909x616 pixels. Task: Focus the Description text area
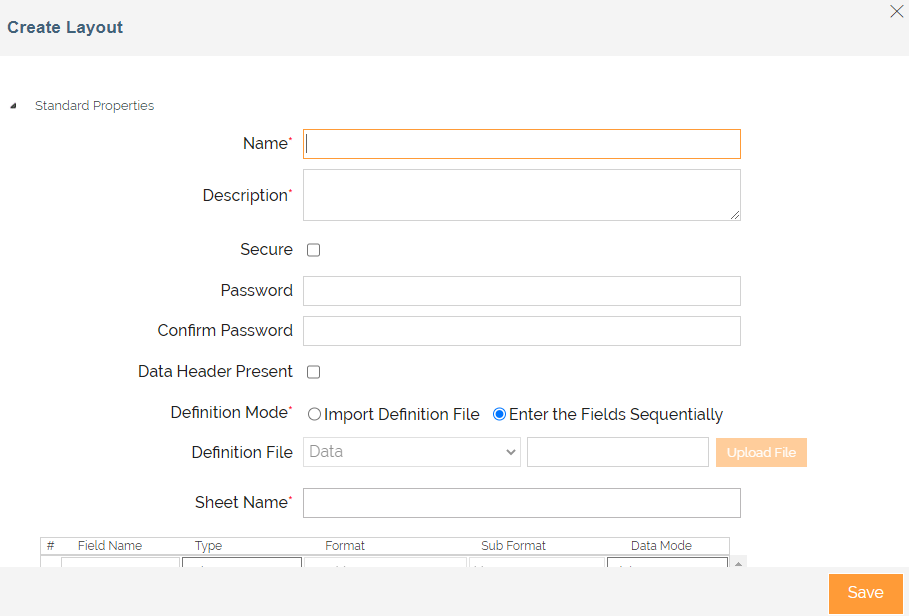(521, 195)
